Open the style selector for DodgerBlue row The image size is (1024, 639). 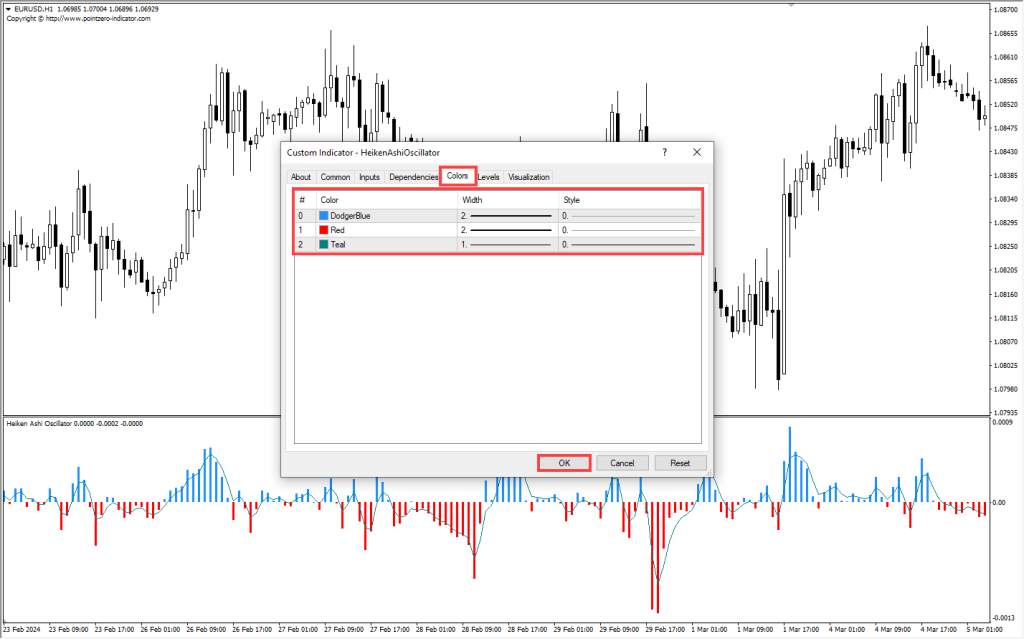[630, 216]
